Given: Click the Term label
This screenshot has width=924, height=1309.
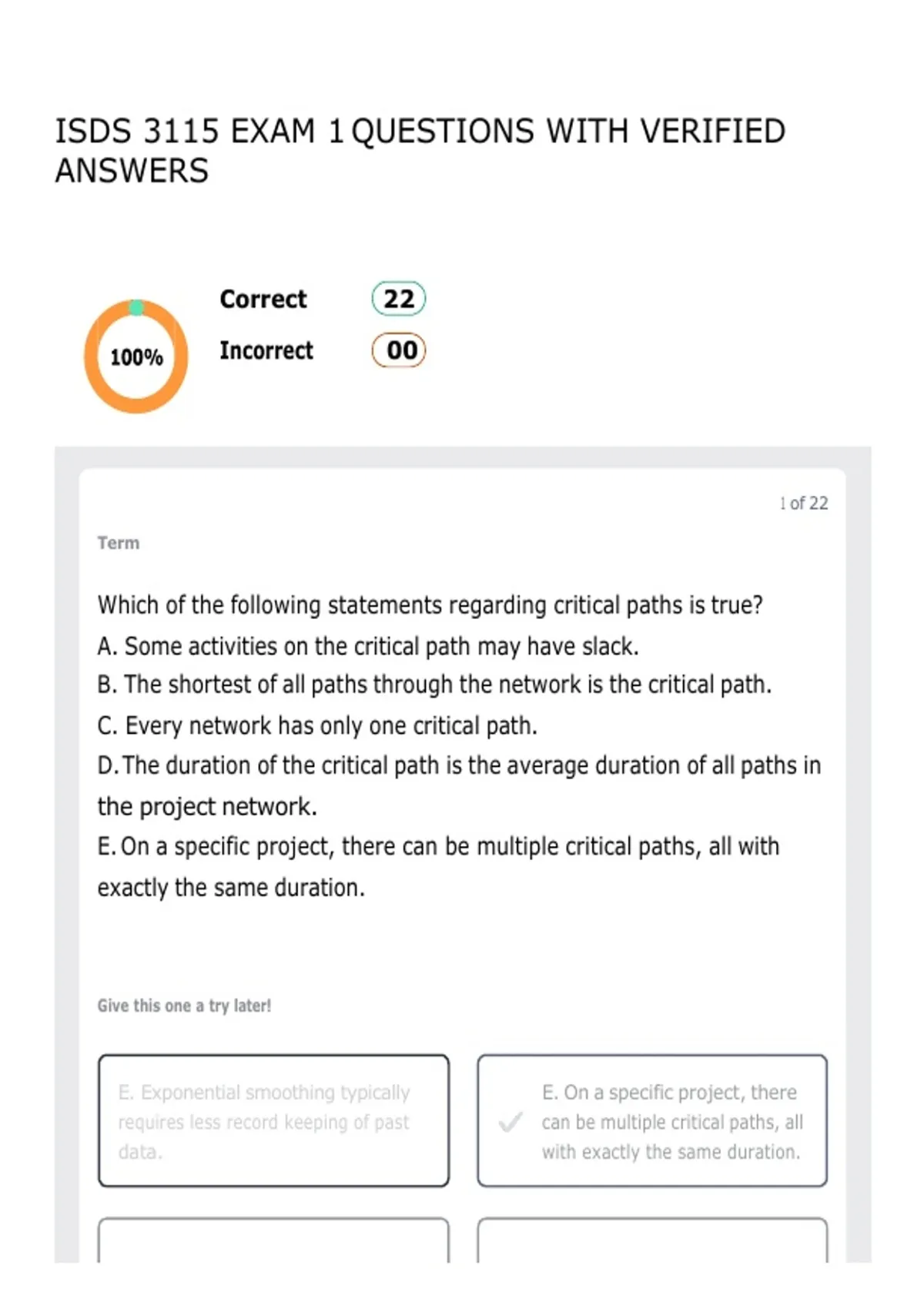Looking at the screenshot, I should (119, 543).
